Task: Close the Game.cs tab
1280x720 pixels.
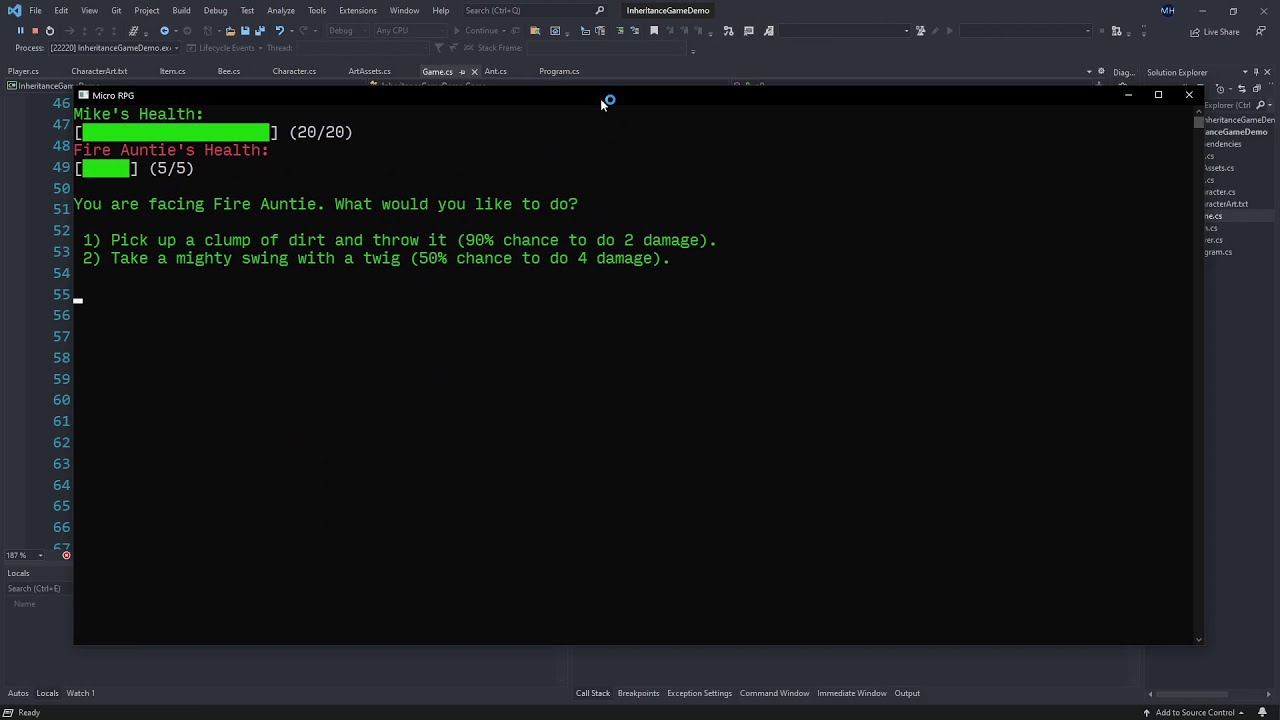Action: [x=474, y=72]
